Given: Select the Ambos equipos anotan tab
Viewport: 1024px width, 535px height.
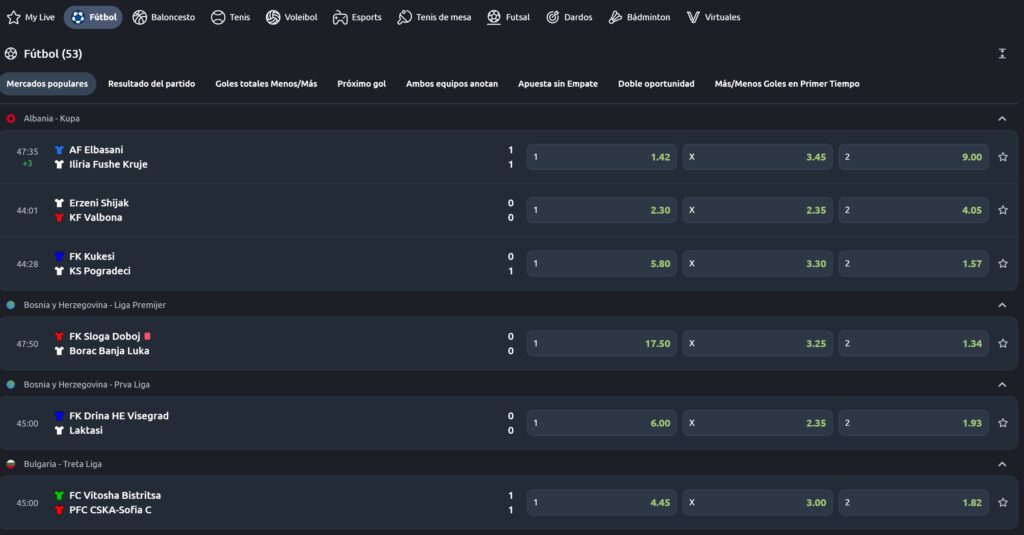Looking at the screenshot, I should [x=451, y=84].
